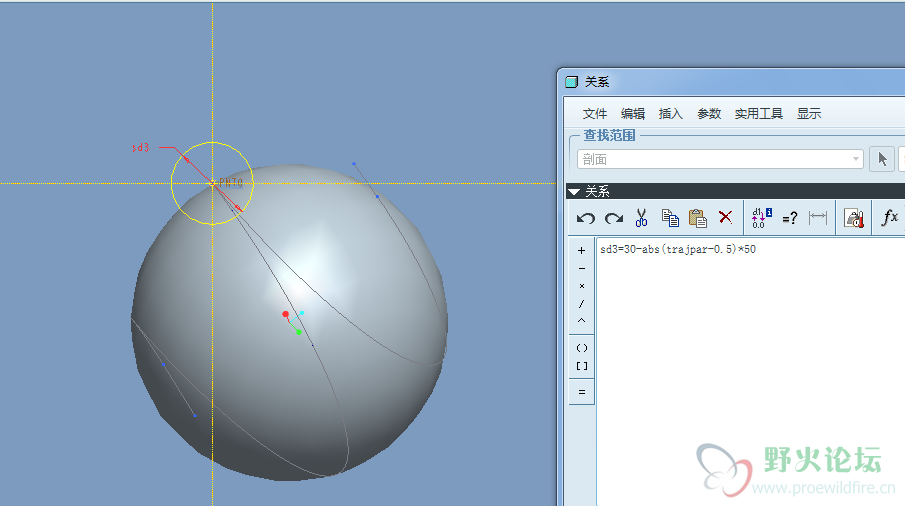The width and height of the screenshot is (905, 506).
Task: Insert divide slash operator
Action: click(581, 303)
